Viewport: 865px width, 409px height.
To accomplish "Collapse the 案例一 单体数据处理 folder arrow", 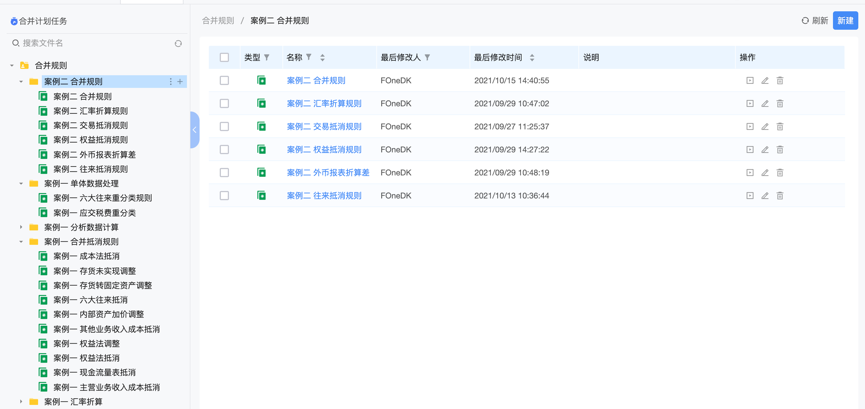I will pos(21,184).
